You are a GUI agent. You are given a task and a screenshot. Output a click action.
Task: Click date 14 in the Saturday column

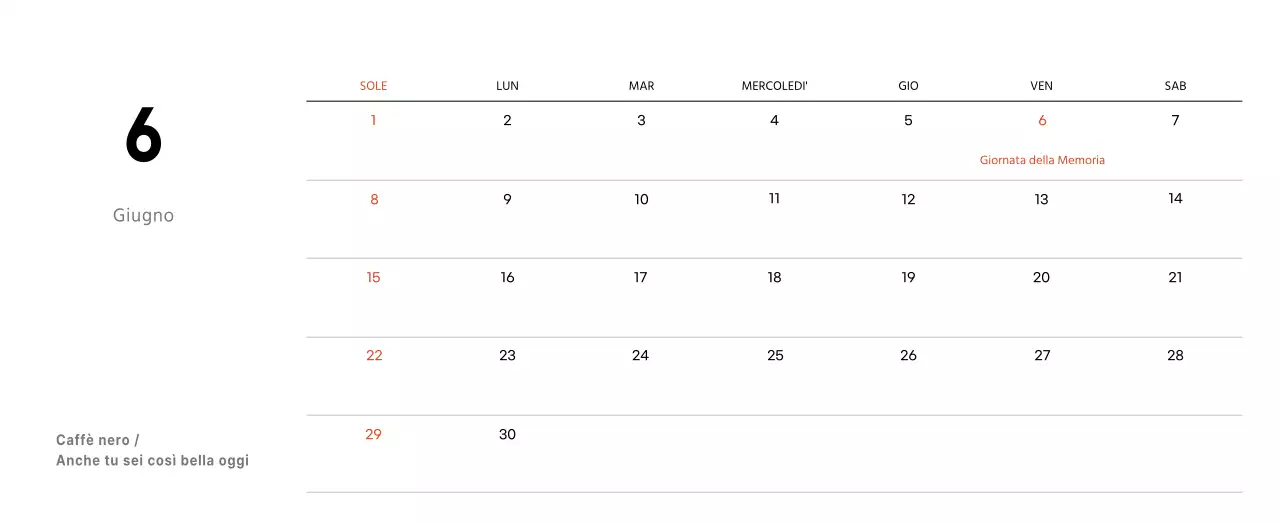pyautogui.click(x=1175, y=198)
